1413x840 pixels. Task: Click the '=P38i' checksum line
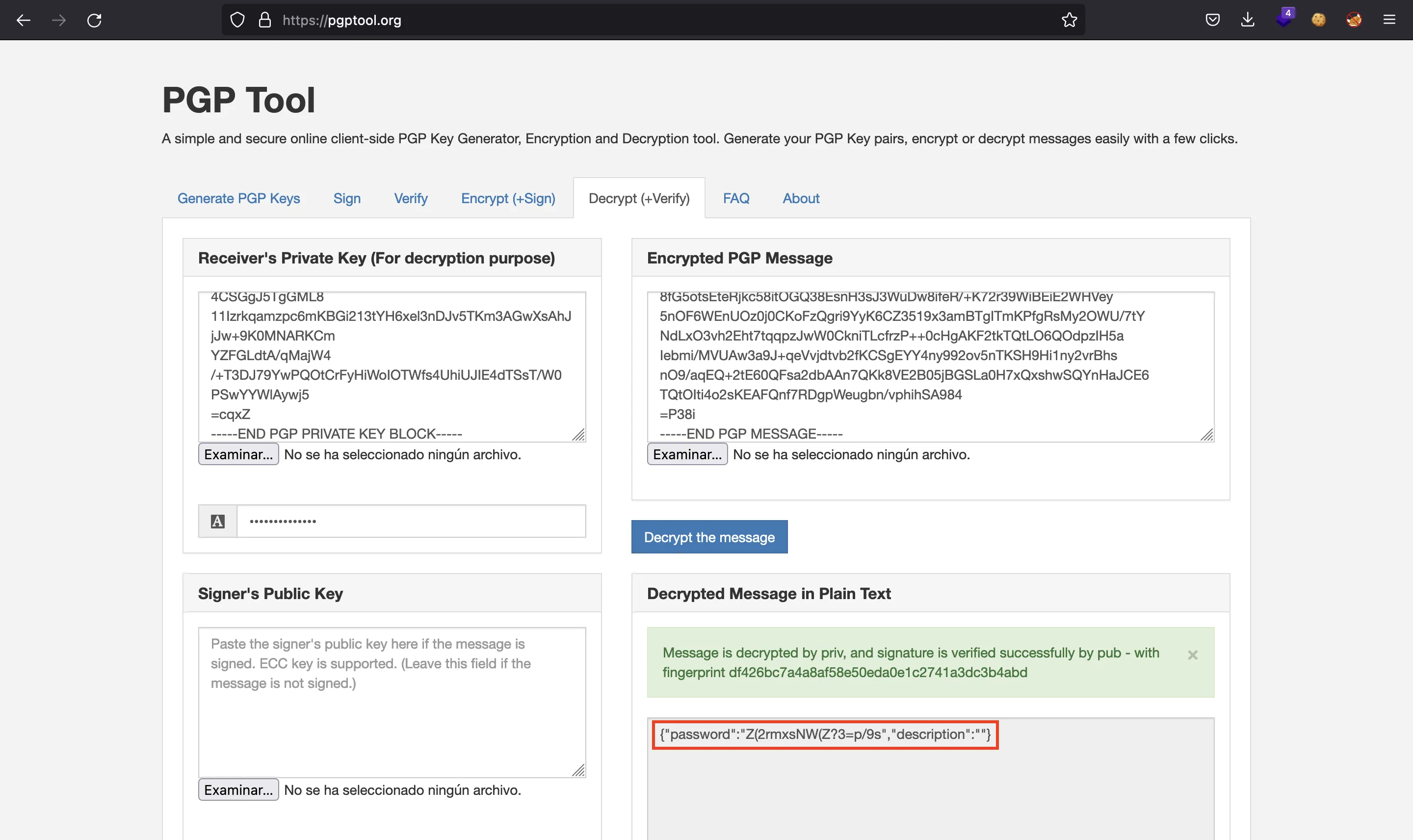(x=677, y=414)
